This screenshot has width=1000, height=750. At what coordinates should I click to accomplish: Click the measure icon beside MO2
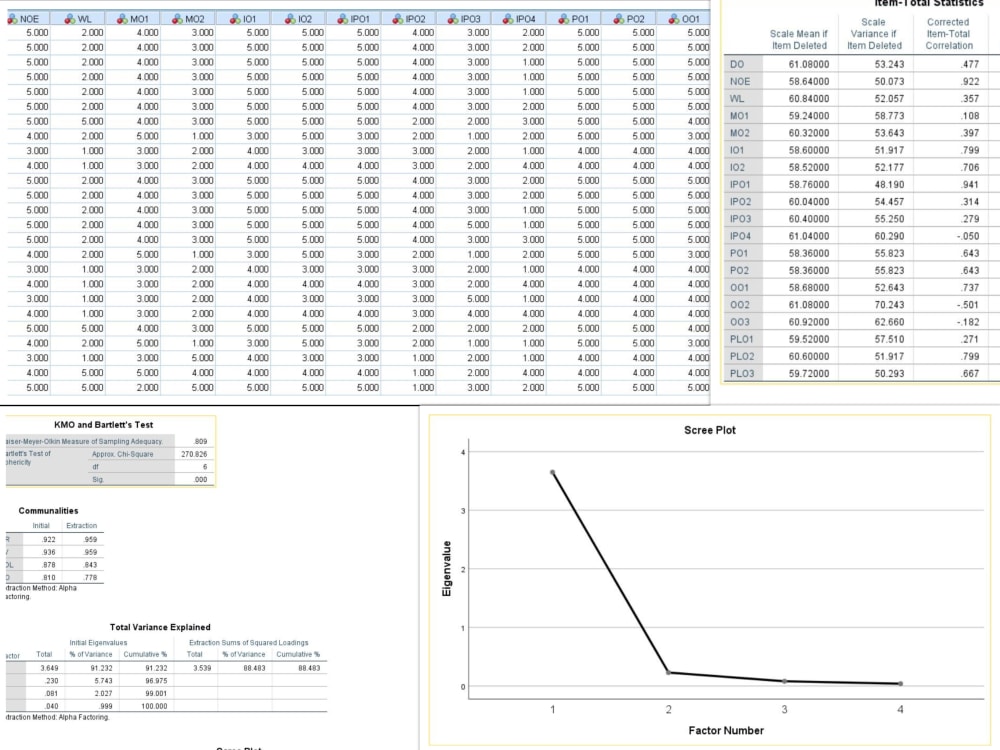tap(177, 17)
